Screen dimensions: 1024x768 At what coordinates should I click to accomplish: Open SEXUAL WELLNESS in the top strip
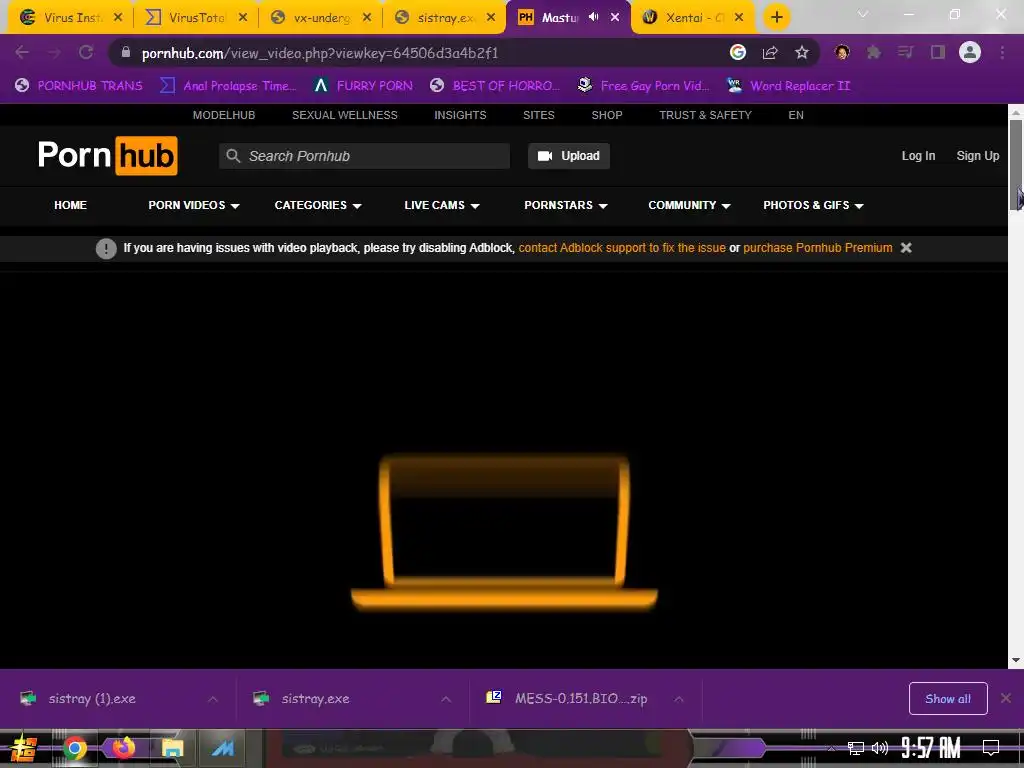click(x=345, y=115)
